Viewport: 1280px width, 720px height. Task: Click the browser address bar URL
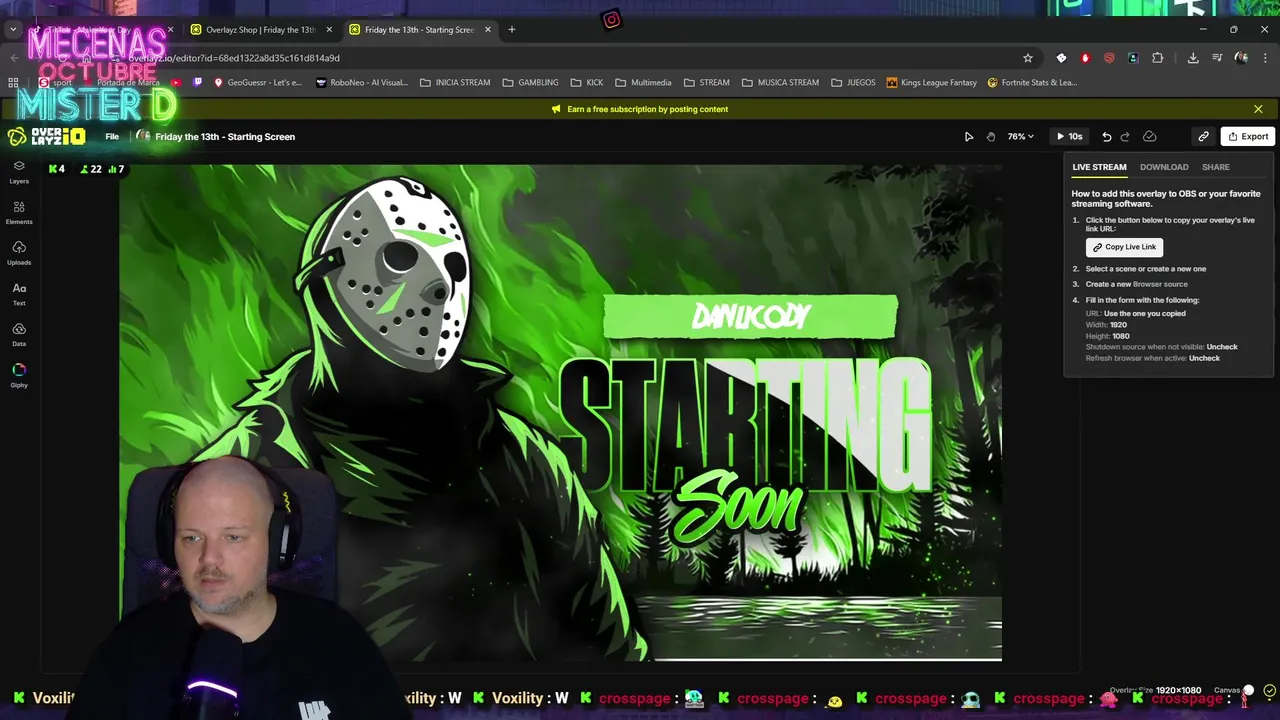tap(234, 58)
